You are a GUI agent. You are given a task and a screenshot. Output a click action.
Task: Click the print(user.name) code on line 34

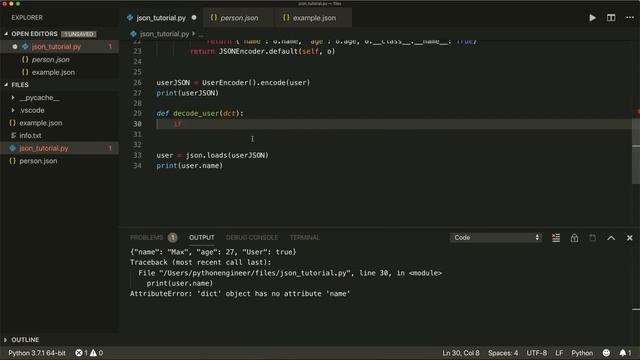(x=189, y=166)
